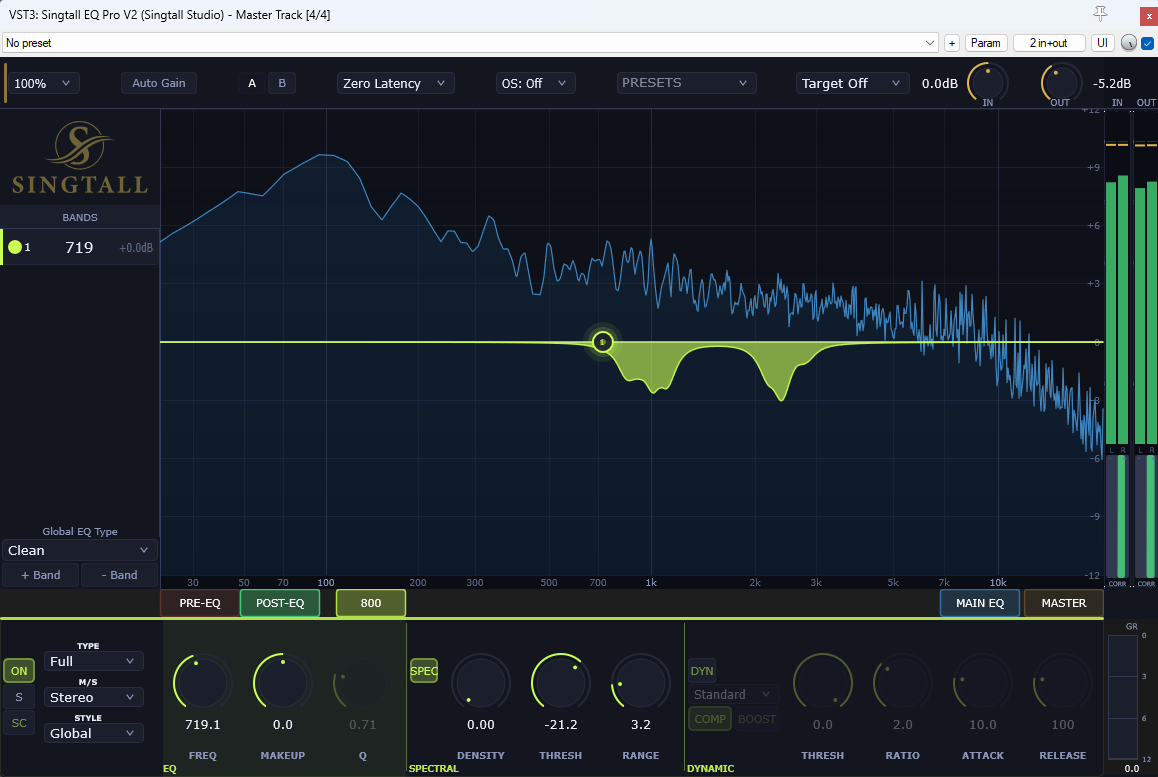Viewport: 1158px width, 777px height.
Task: Open the No preset host dropdown
Action: (470, 43)
